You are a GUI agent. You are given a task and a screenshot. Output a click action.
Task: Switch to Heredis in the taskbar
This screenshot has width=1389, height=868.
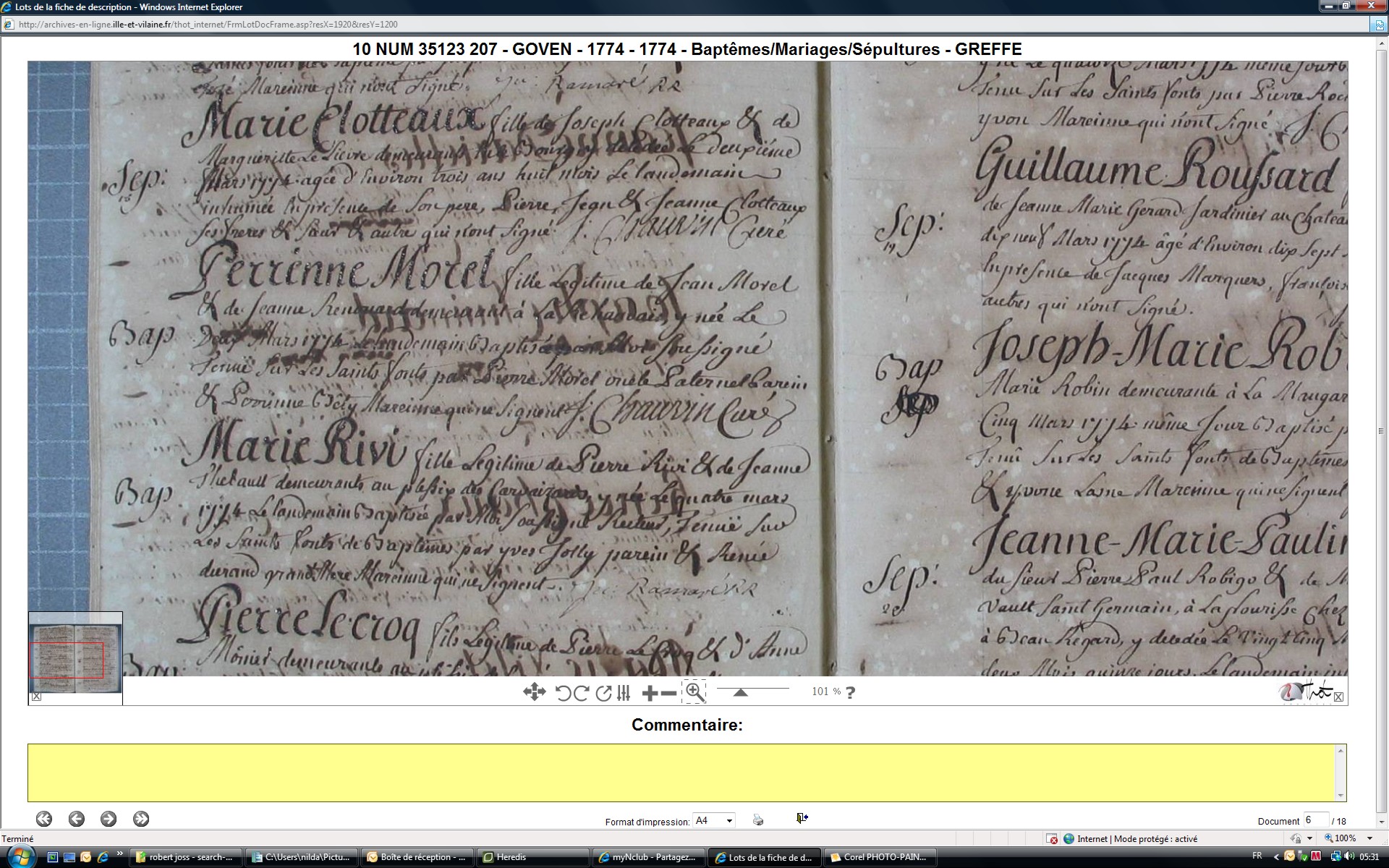(532, 857)
